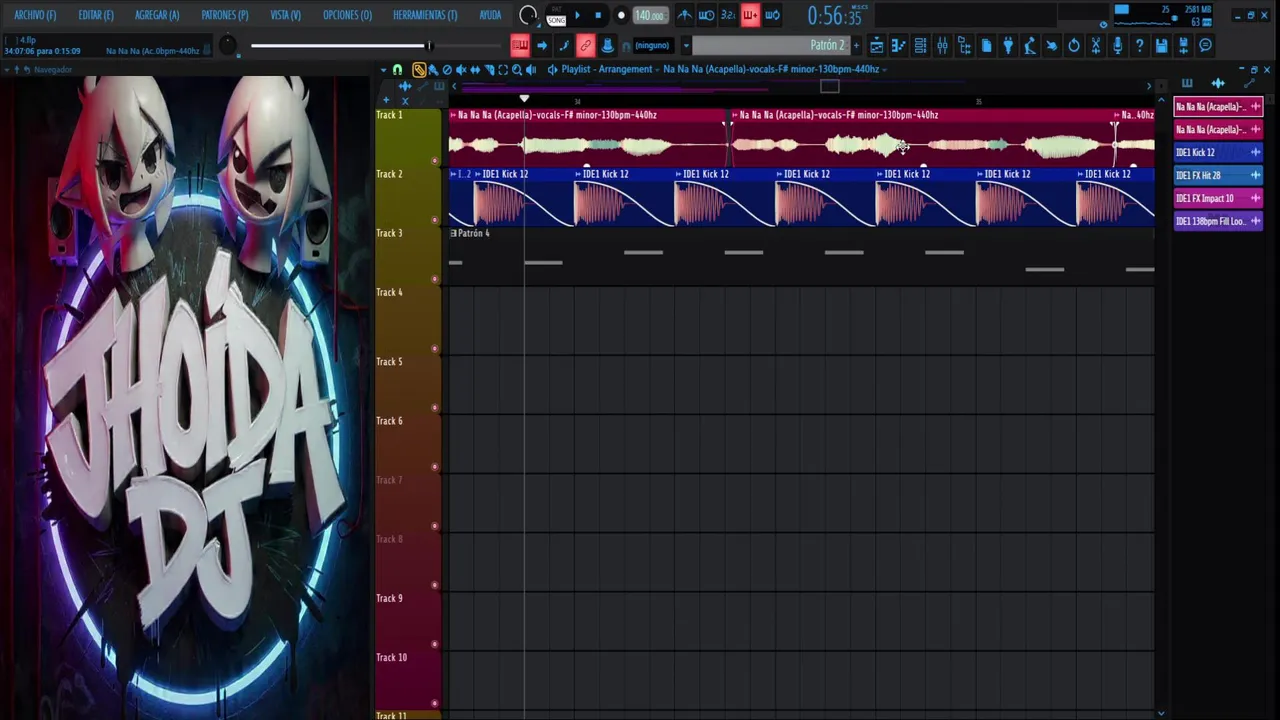Toggle PAT/SONG playback mode
Image resolution: width=1280 pixels, height=720 pixels.
coord(556,16)
